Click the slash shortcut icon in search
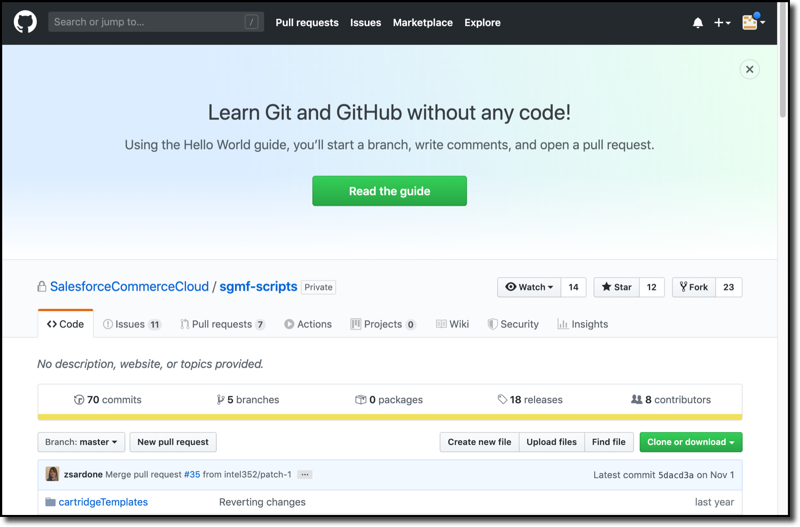Image resolution: width=800 pixels, height=527 pixels. click(252, 22)
